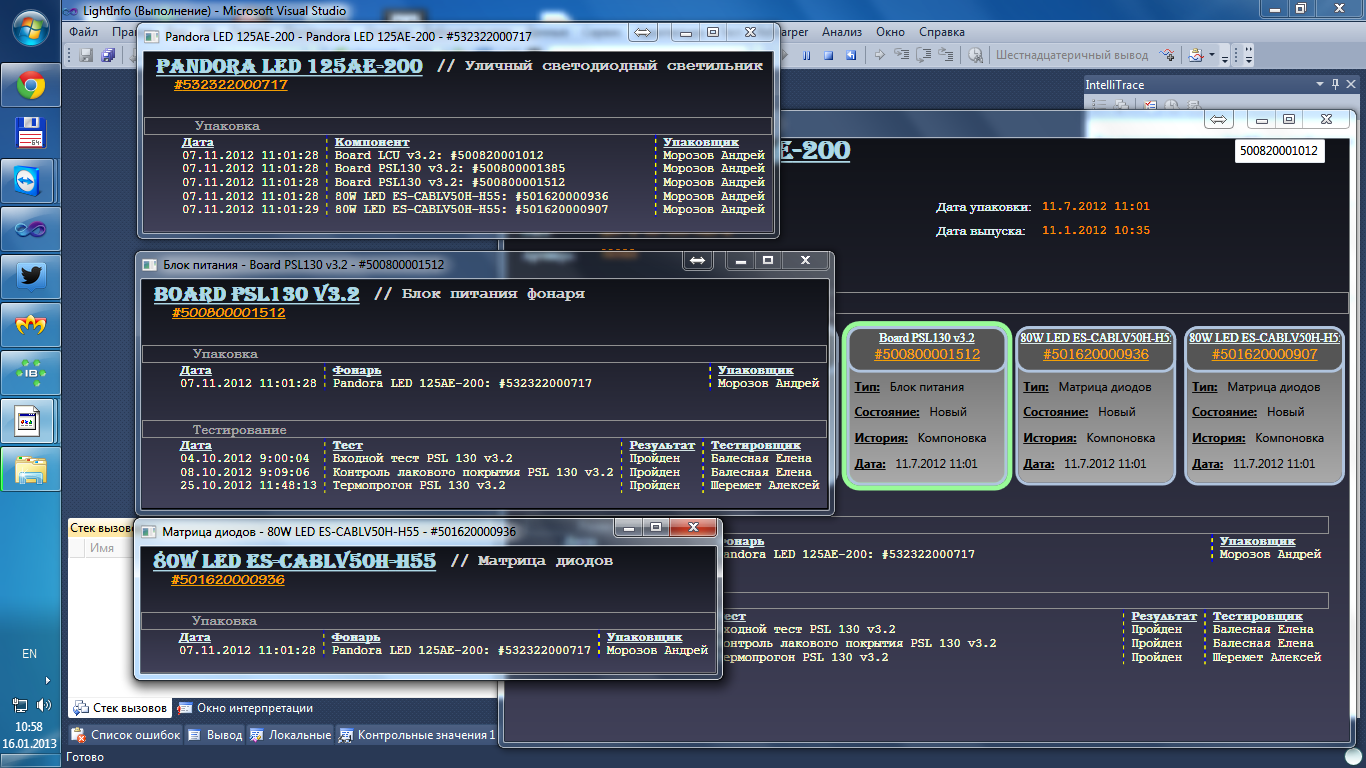The width and height of the screenshot is (1366, 768).
Task: Open the IntelliTrace panel dropdown arrow
Action: [1320, 85]
